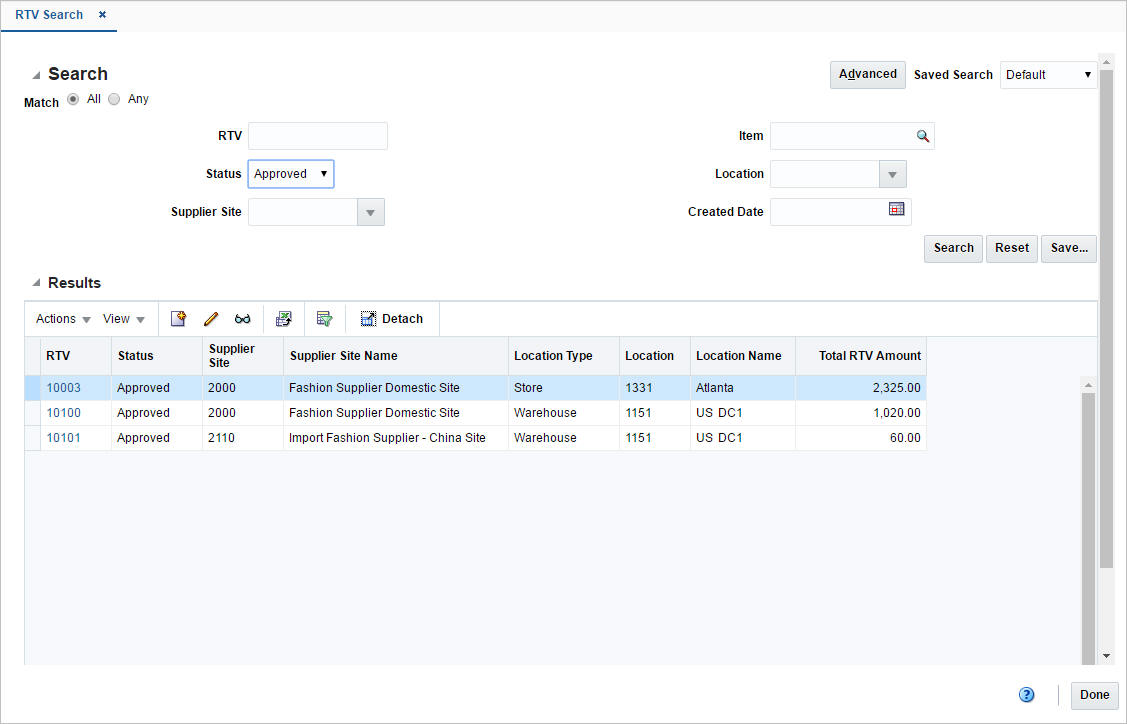
Task: Click the View glasses icon
Action: click(242, 319)
